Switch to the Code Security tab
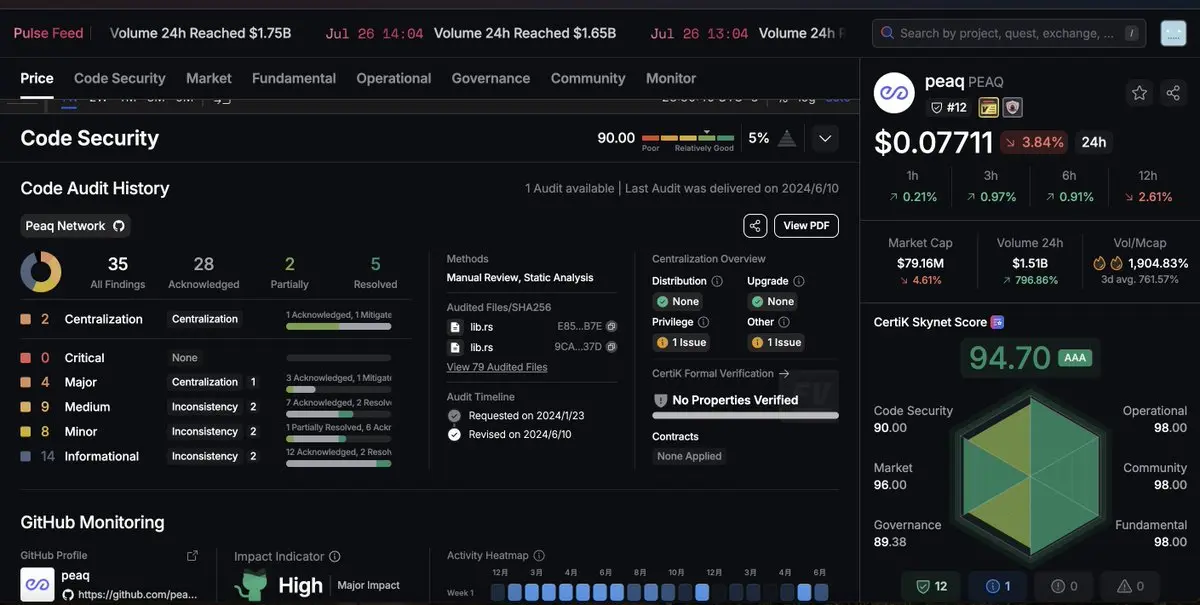This screenshot has height=605, width=1200. pyautogui.click(x=120, y=78)
